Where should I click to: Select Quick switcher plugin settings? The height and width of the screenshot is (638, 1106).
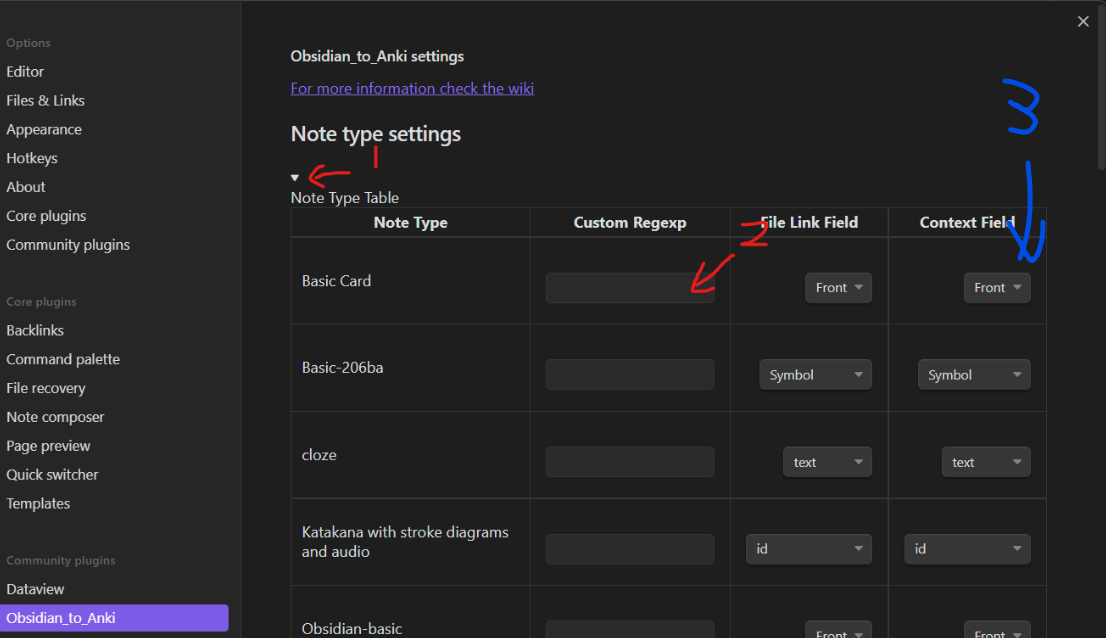tap(52, 475)
